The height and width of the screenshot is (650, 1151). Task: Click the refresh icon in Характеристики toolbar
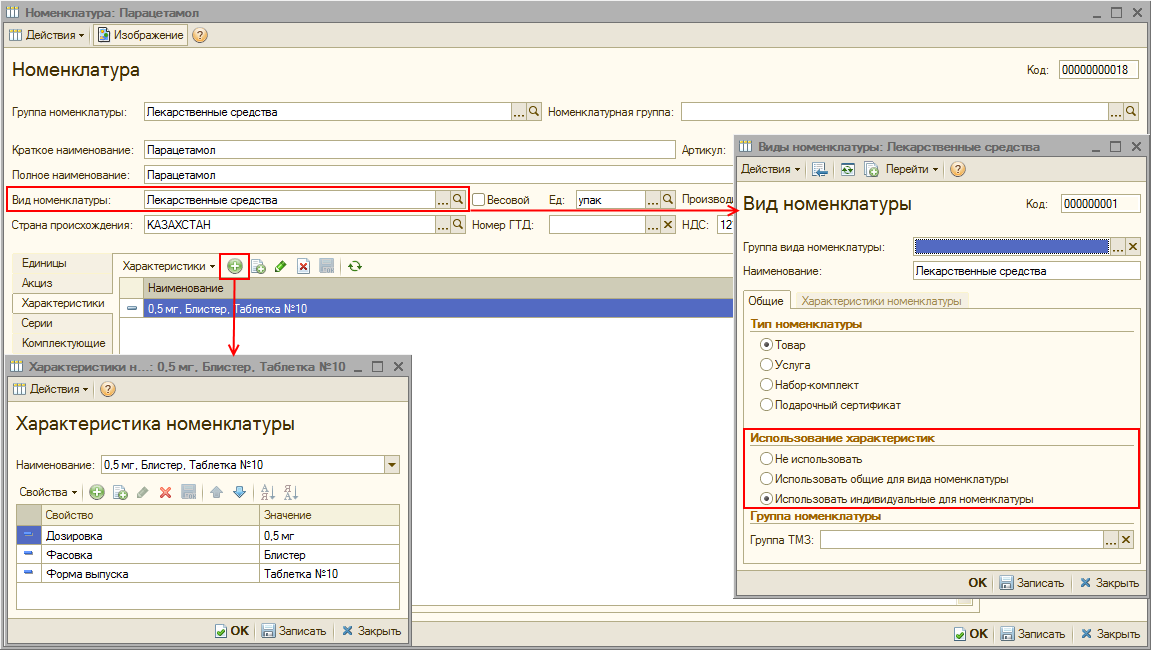(354, 266)
